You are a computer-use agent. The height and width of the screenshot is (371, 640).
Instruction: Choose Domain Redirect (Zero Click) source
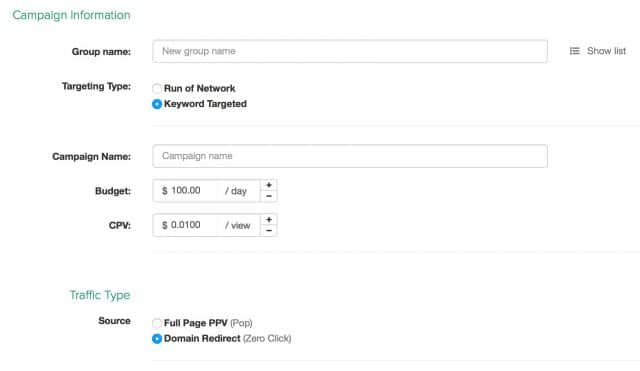[x=157, y=339]
